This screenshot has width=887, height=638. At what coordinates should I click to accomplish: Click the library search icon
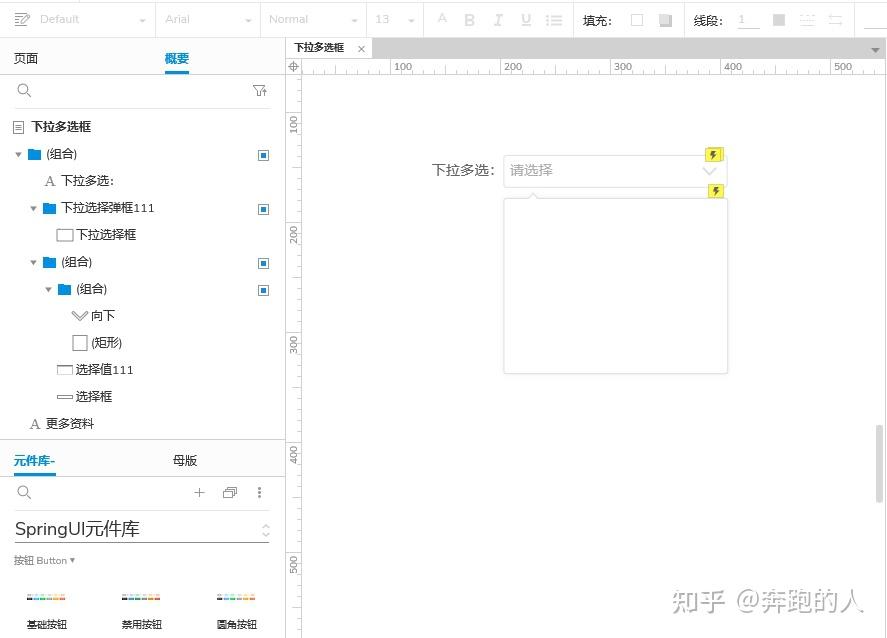(x=24, y=492)
